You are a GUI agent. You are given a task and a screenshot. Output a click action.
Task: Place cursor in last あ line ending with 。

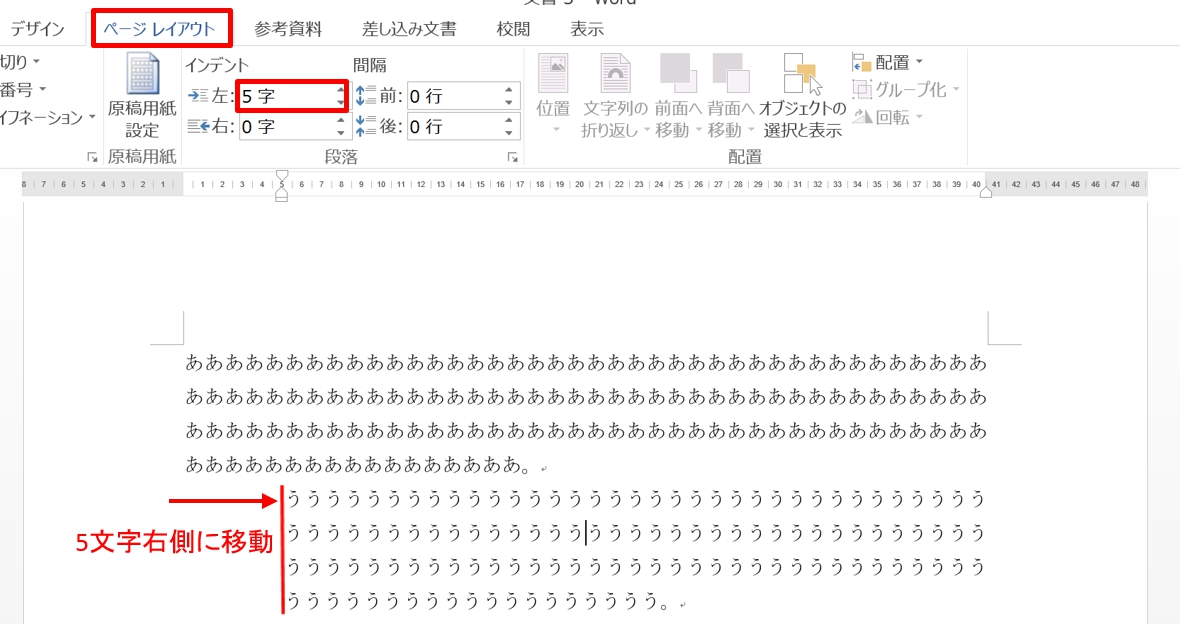point(358,465)
